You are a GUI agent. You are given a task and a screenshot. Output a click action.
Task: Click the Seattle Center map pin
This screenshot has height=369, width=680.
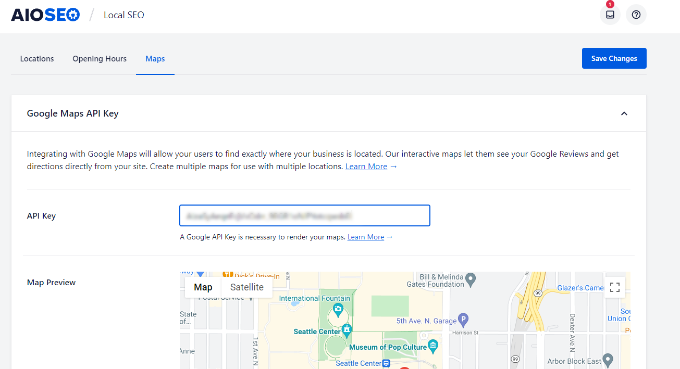347,330
